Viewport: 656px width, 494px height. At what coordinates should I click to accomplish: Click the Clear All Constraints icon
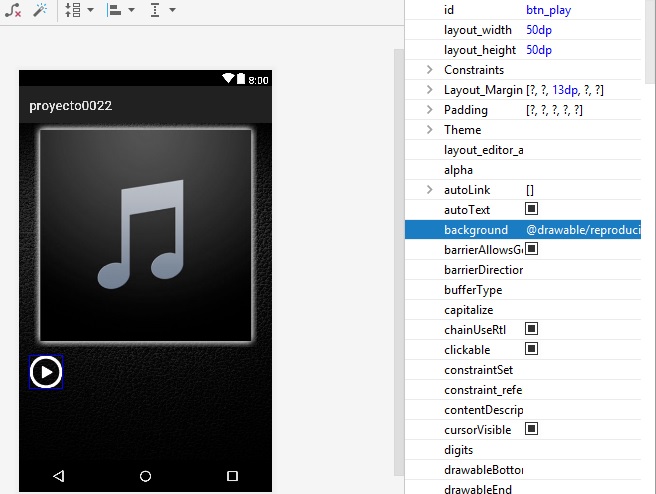click(14, 9)
